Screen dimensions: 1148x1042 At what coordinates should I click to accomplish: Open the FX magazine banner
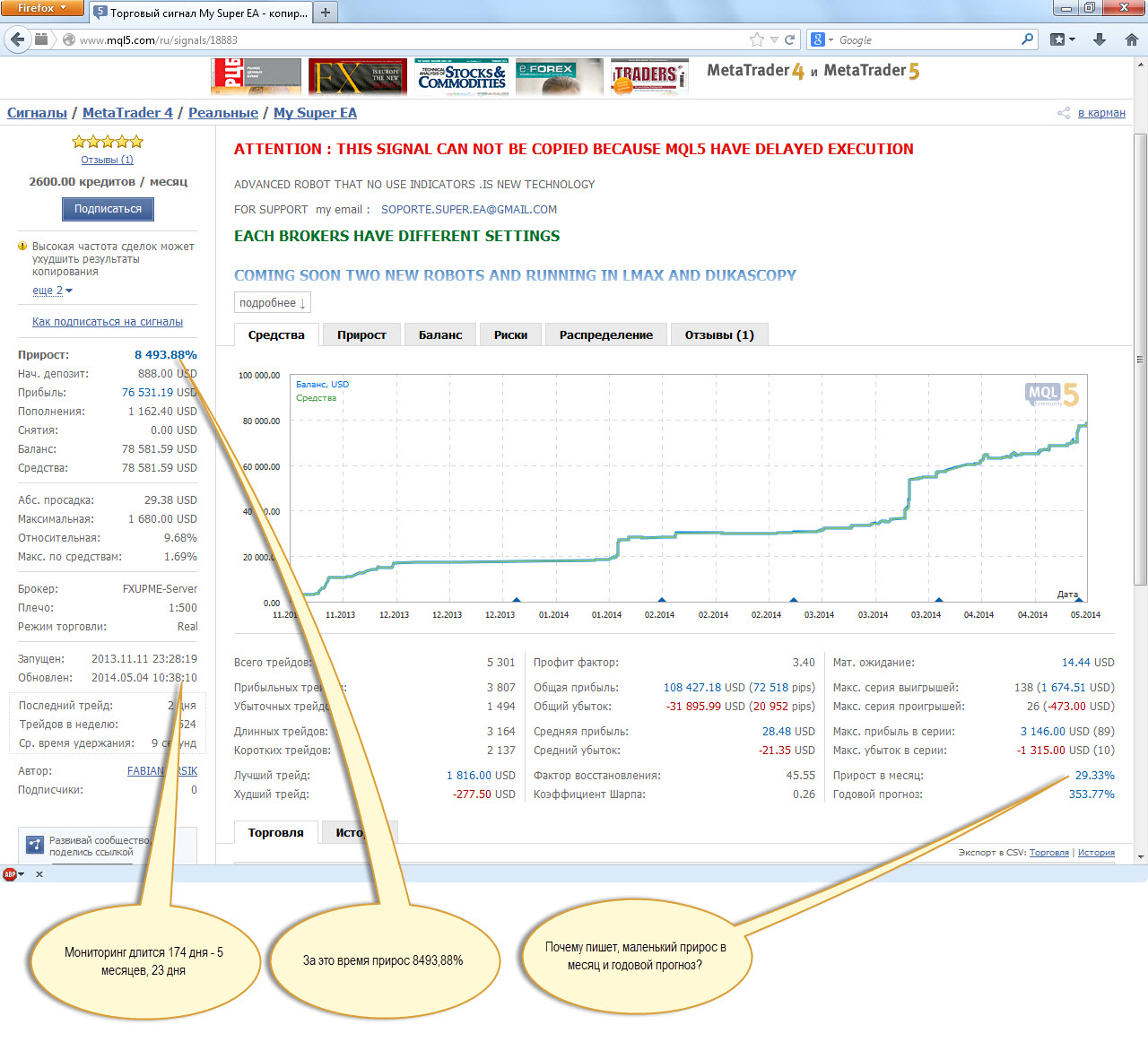[x=358, y=76]
